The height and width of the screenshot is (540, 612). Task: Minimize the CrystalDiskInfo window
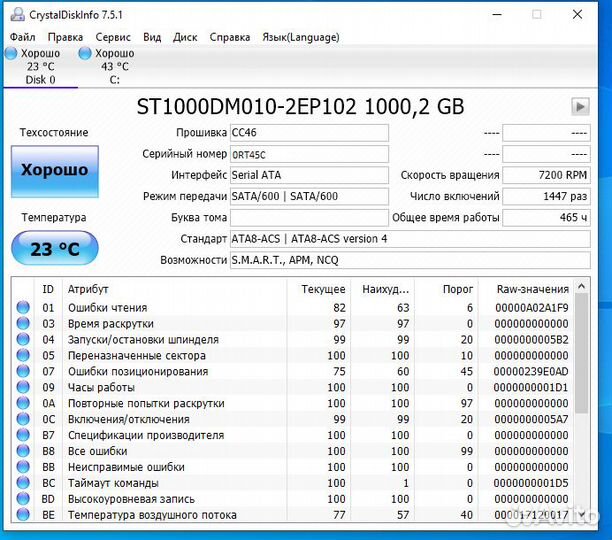pos(497,15)
